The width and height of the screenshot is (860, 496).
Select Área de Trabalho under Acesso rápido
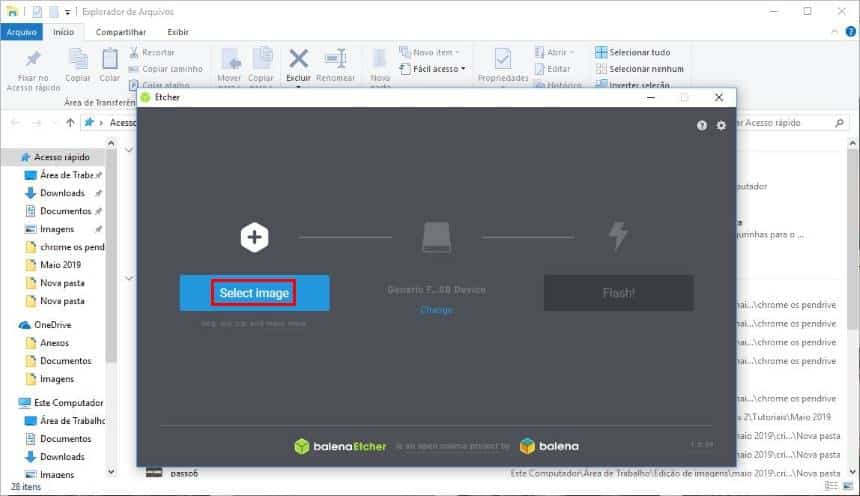(63, 175)
